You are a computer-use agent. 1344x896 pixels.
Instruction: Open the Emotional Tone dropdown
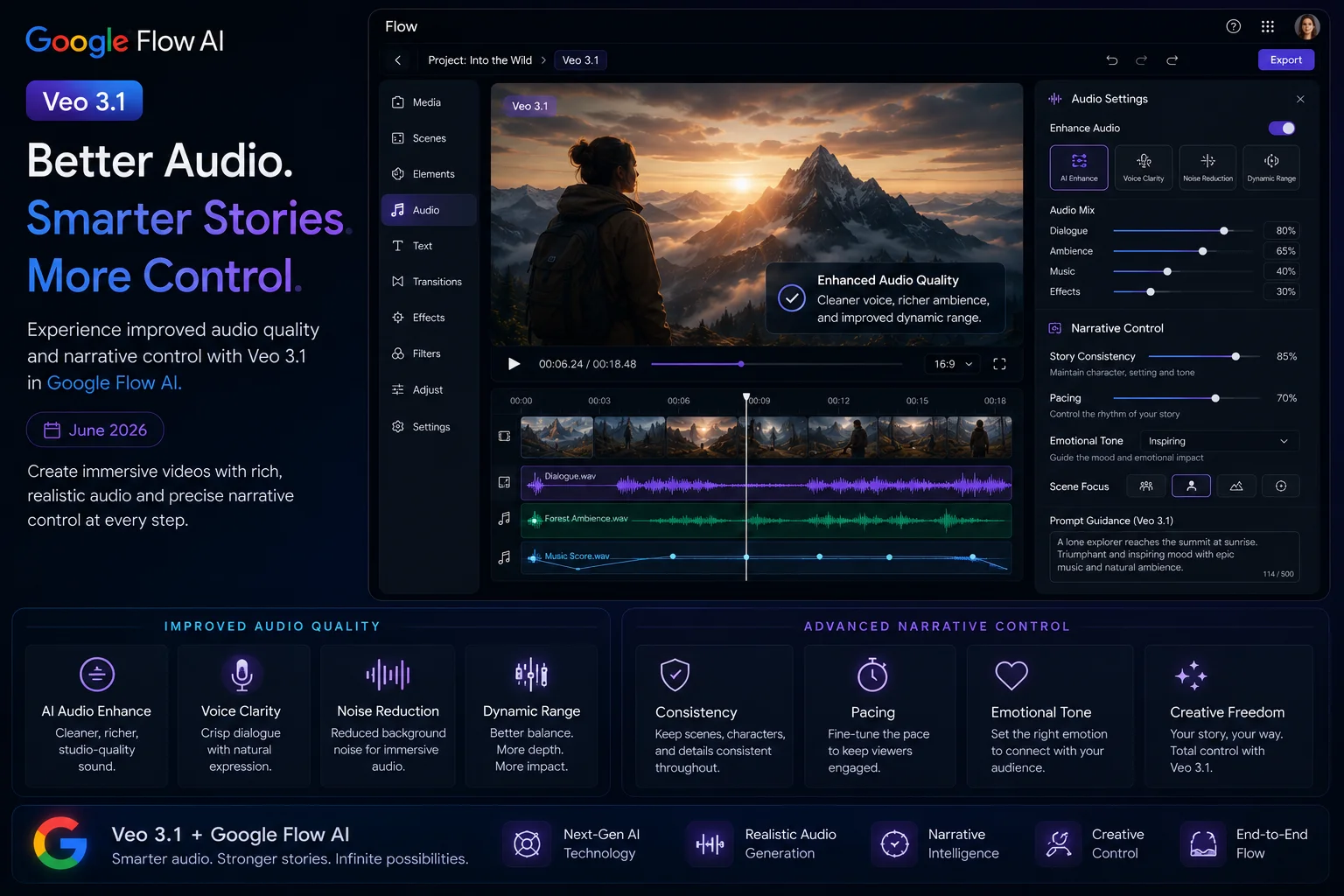[x=1218, y=441]
